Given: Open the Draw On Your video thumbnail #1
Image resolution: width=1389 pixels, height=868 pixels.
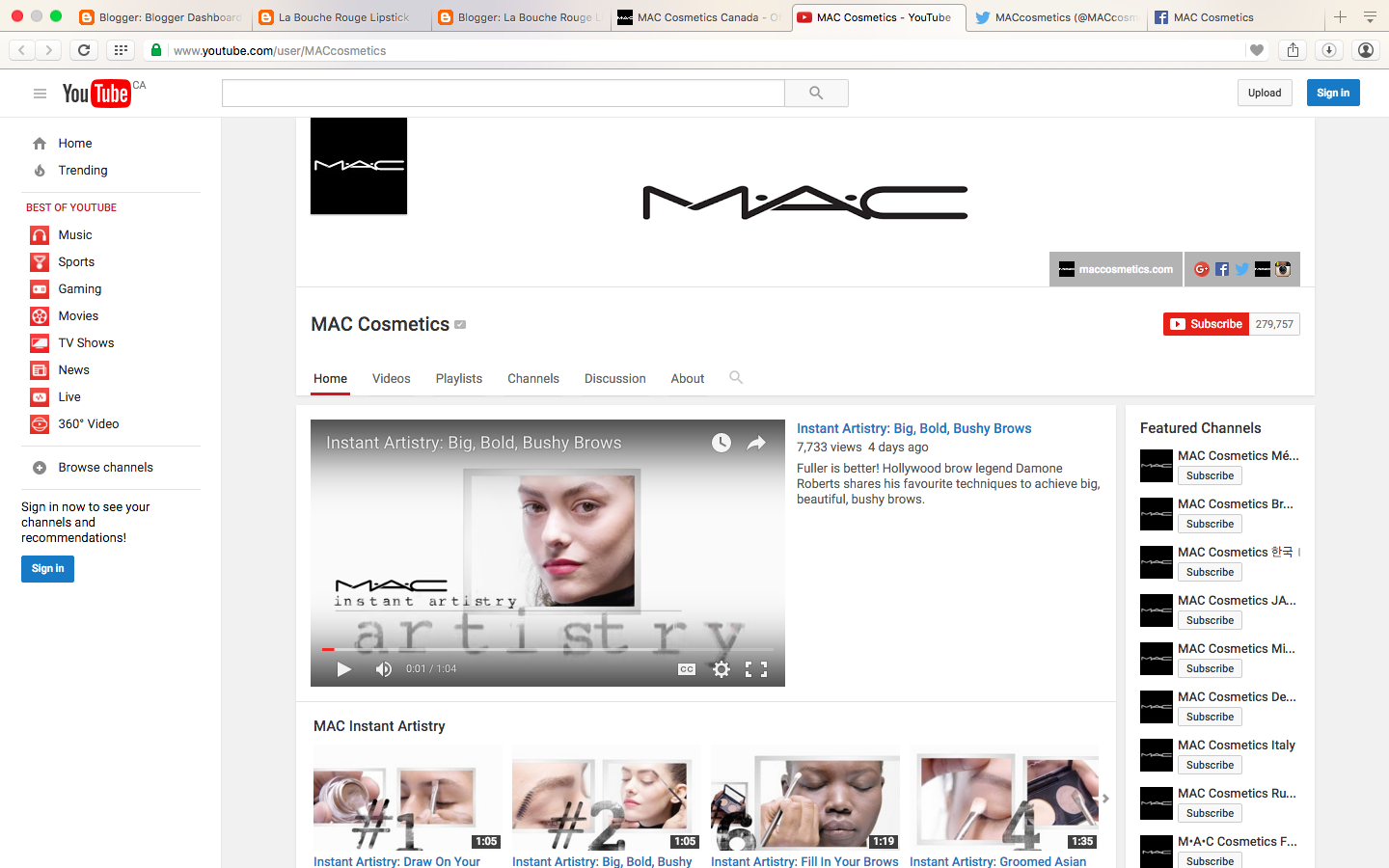Looking at the screenshot, I should point(407,799).
